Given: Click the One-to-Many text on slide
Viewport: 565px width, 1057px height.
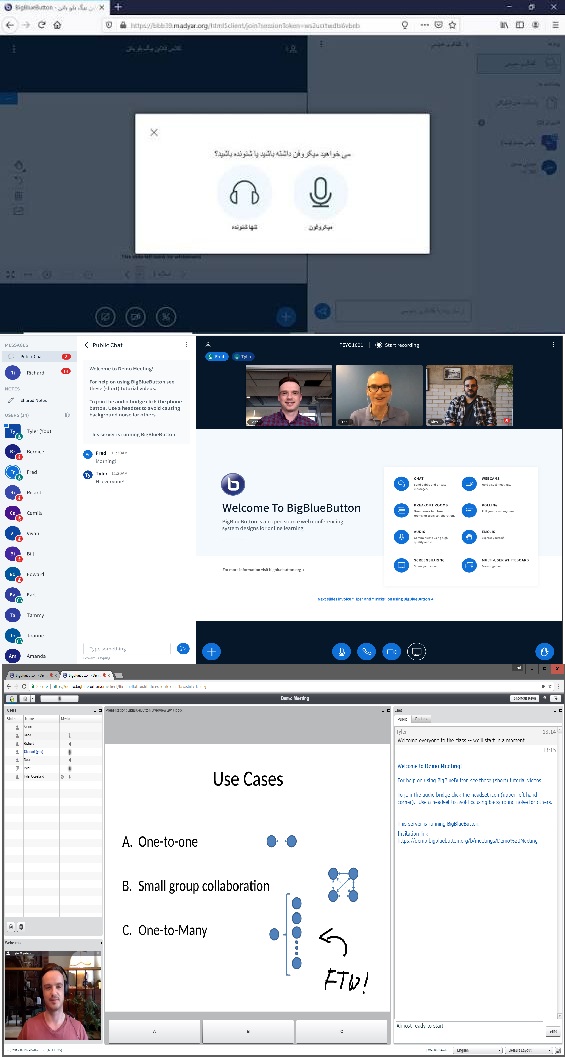Looking at the screenshot, I should (x=172, y=930).
